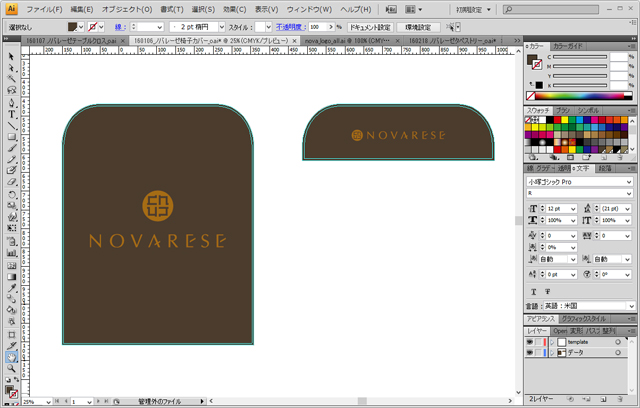Click the C (cyan) slider track
This screenshot has width=640, height=408.
coord(580,57)
